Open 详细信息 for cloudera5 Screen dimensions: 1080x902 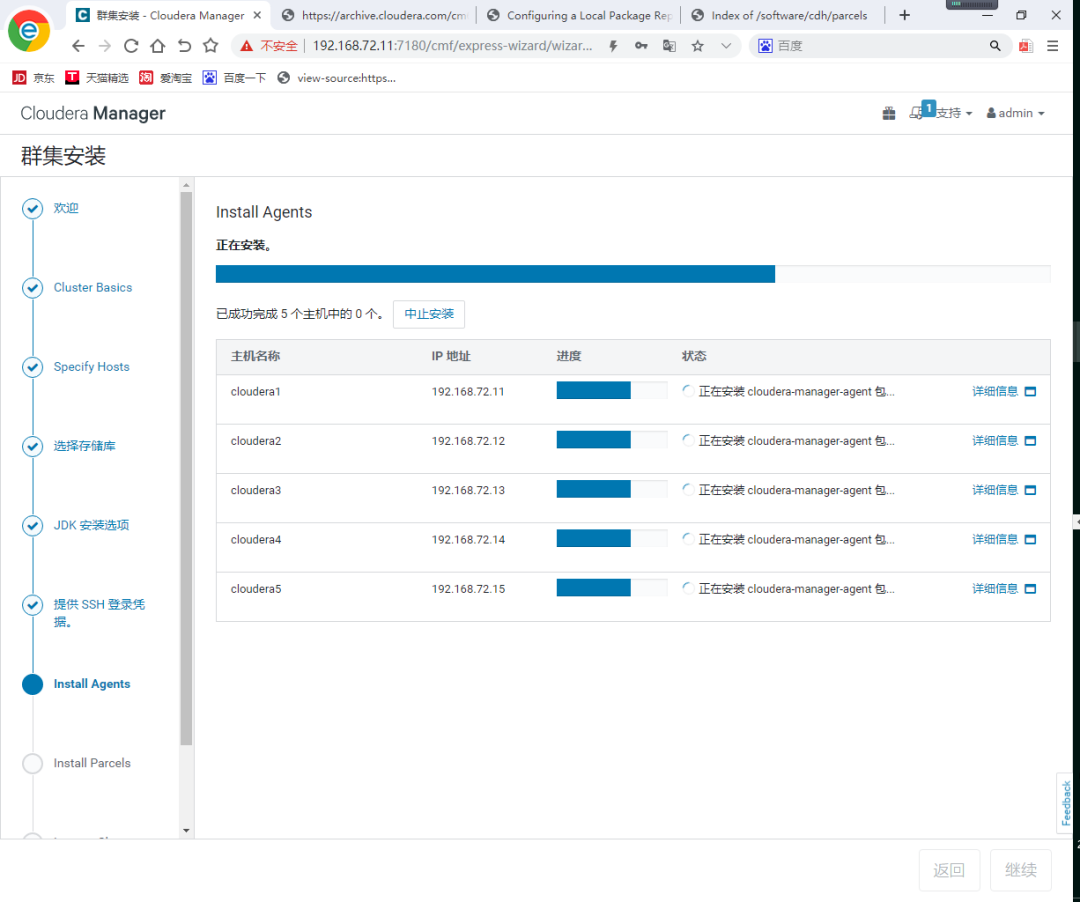click(995, 589)
